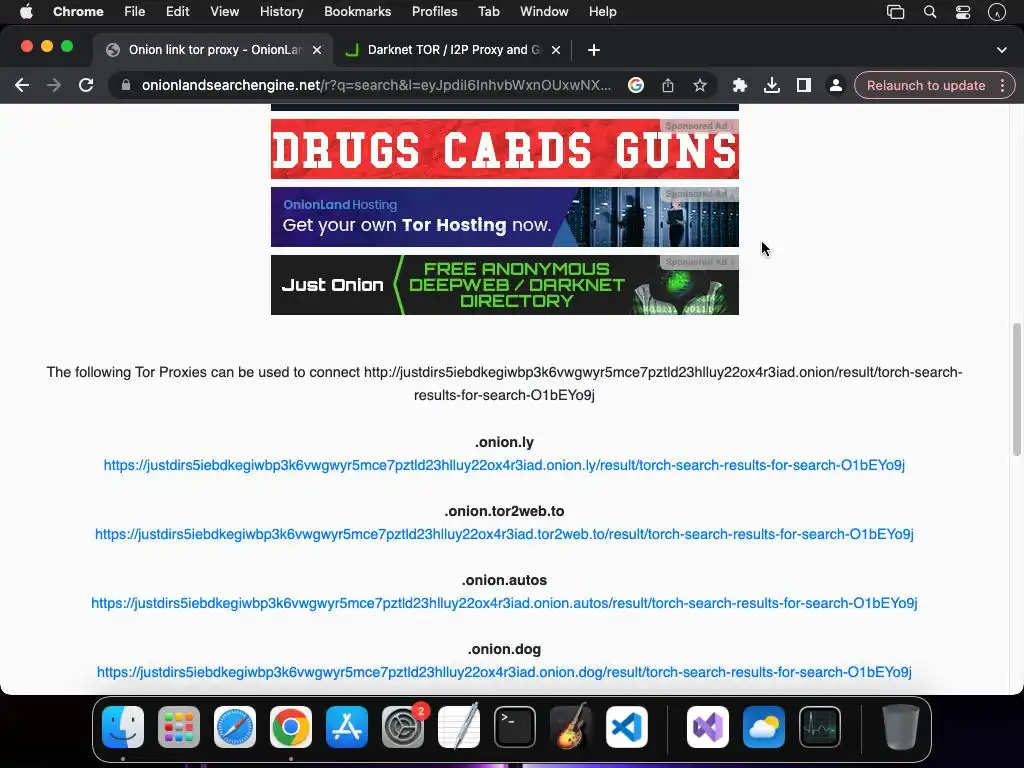Open the View menu
The width and height of the screenshot is (1024, 768).
click(x=225, y=12)
